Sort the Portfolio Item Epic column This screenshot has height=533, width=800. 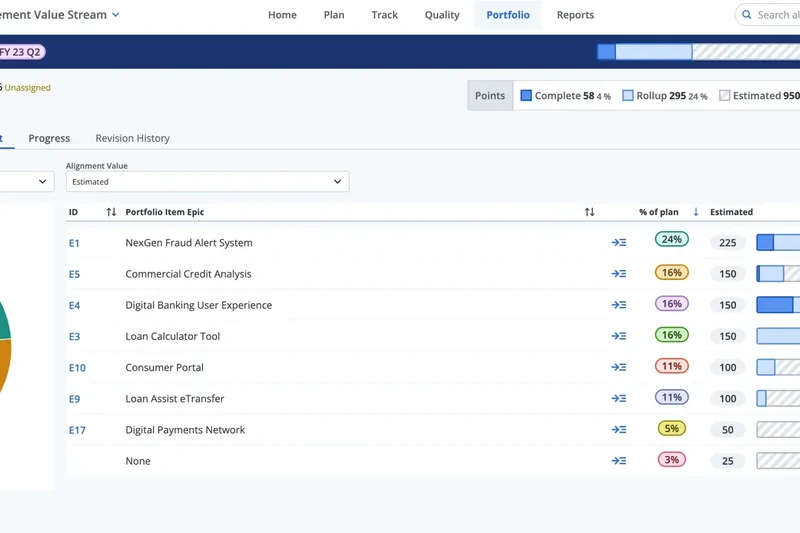click(589, 212)
